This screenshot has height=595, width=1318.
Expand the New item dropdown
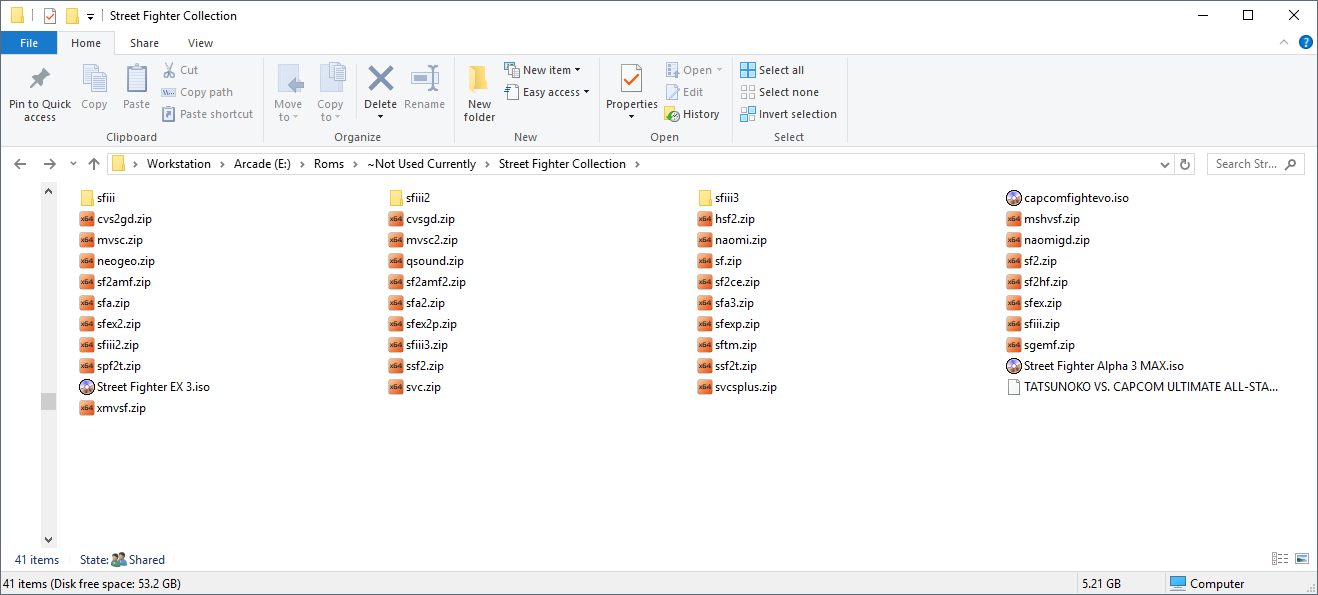(x=542, y=70)
